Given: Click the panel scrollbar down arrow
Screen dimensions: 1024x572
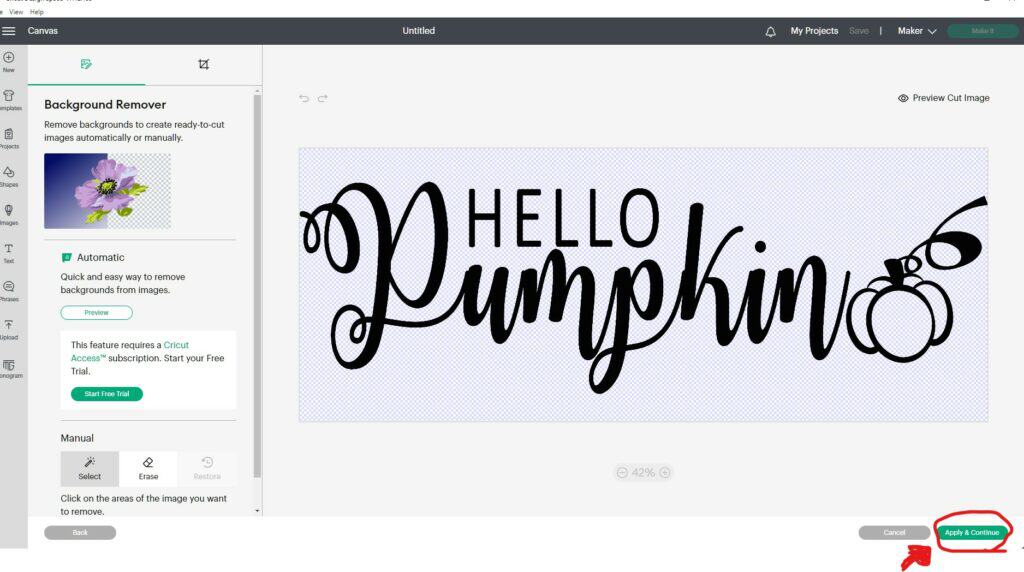Looking at the screenshot, I should pyautogui.click(x=257, y=511).
